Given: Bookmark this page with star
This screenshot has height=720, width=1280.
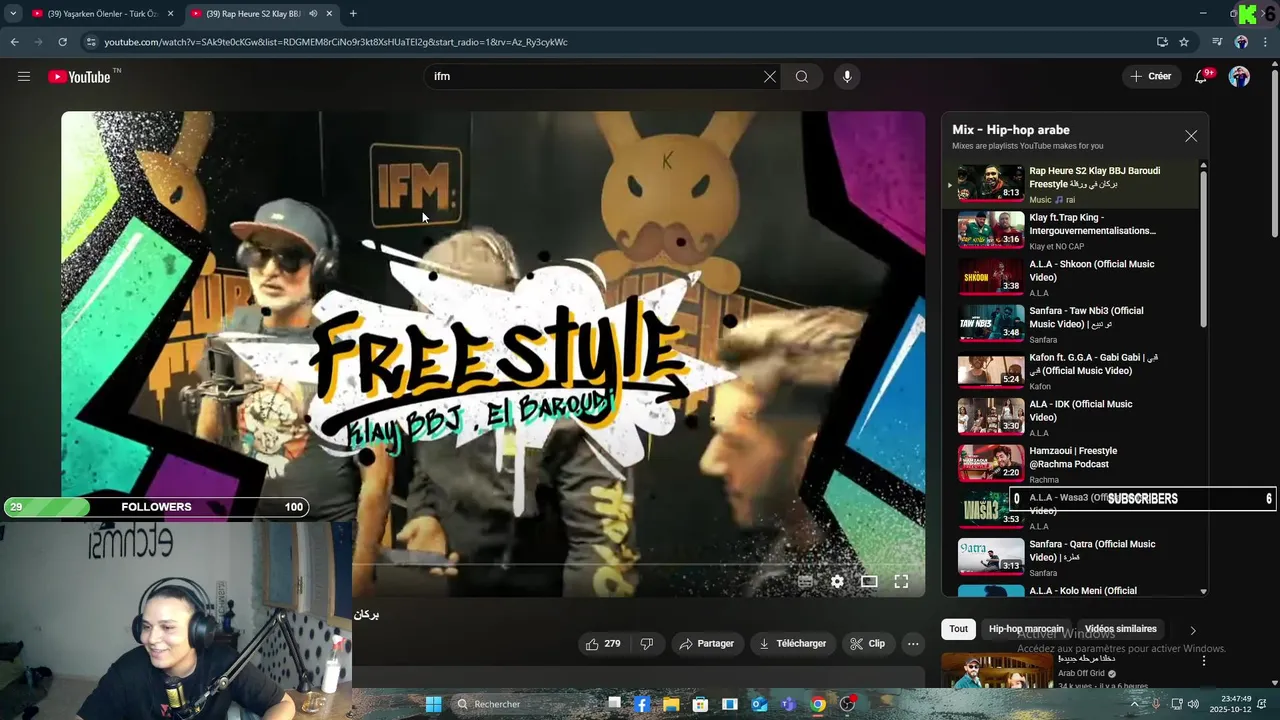Looking at the screenshot, I should pyautogui.click(x=1184, y=42).
